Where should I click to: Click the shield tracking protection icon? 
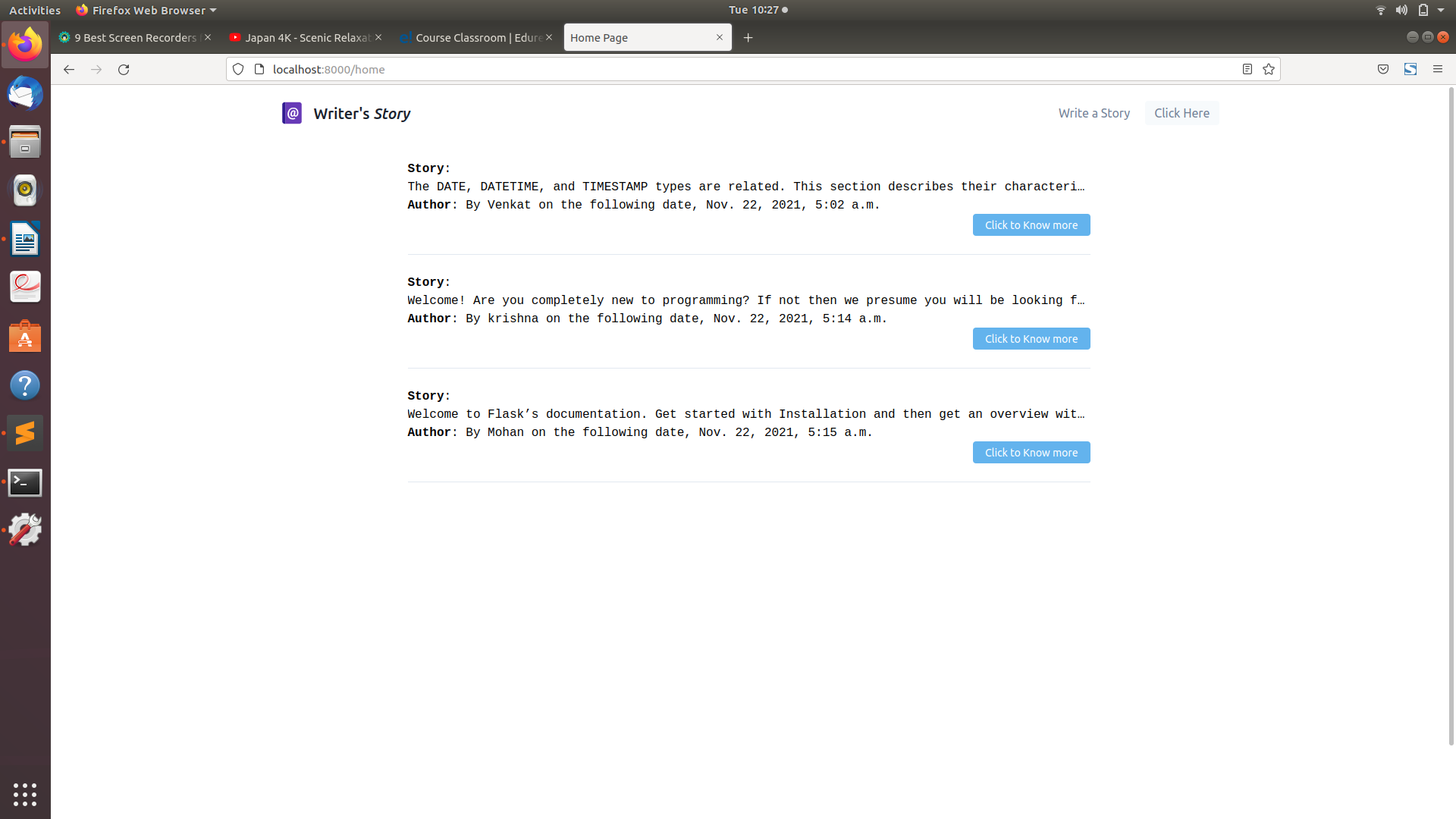point(238,69)
